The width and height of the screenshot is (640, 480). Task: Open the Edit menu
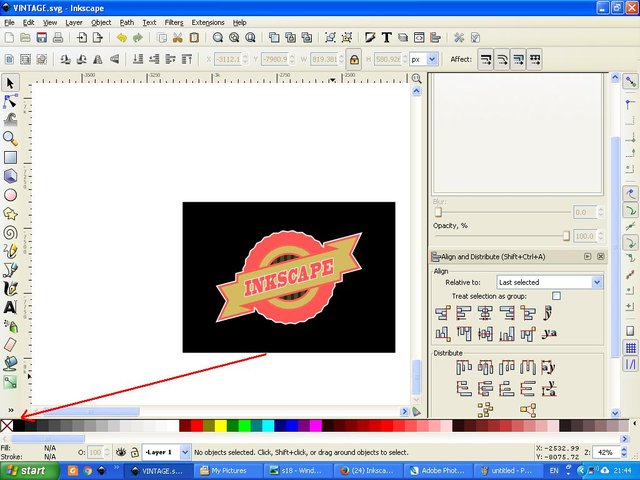tap(29, 22)
